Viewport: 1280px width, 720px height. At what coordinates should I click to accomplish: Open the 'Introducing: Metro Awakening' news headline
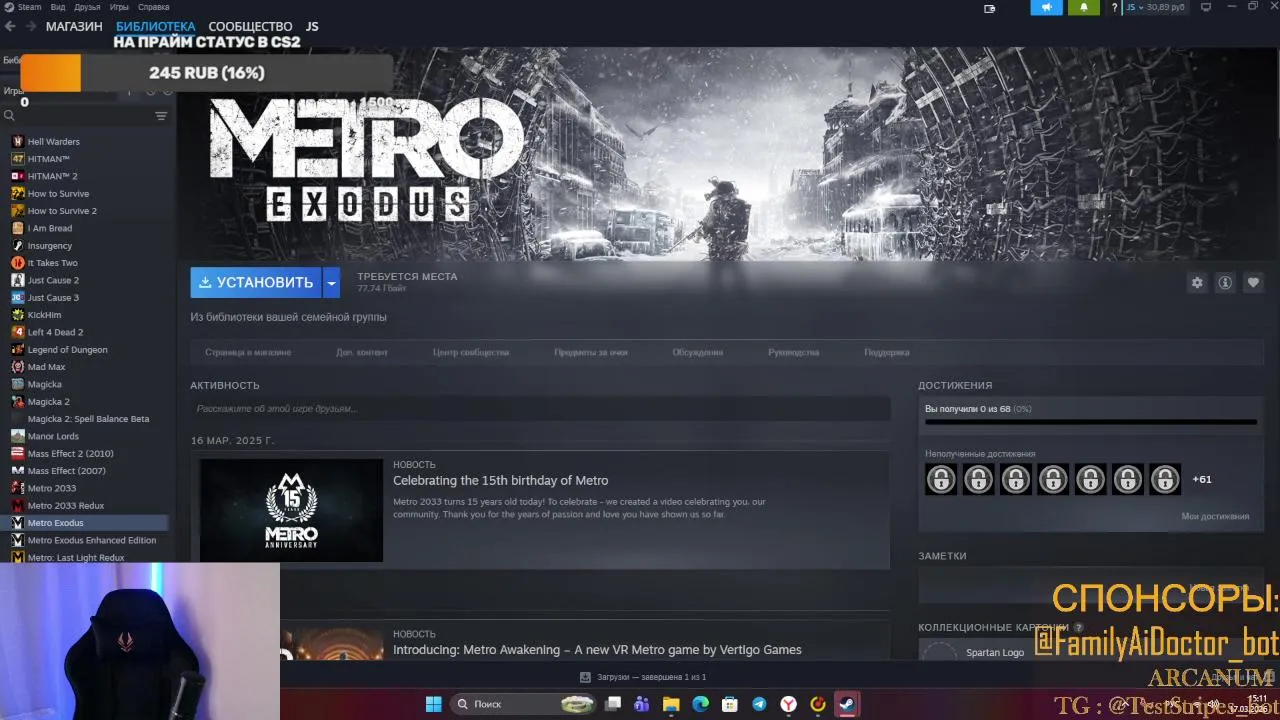pos(597,650)
